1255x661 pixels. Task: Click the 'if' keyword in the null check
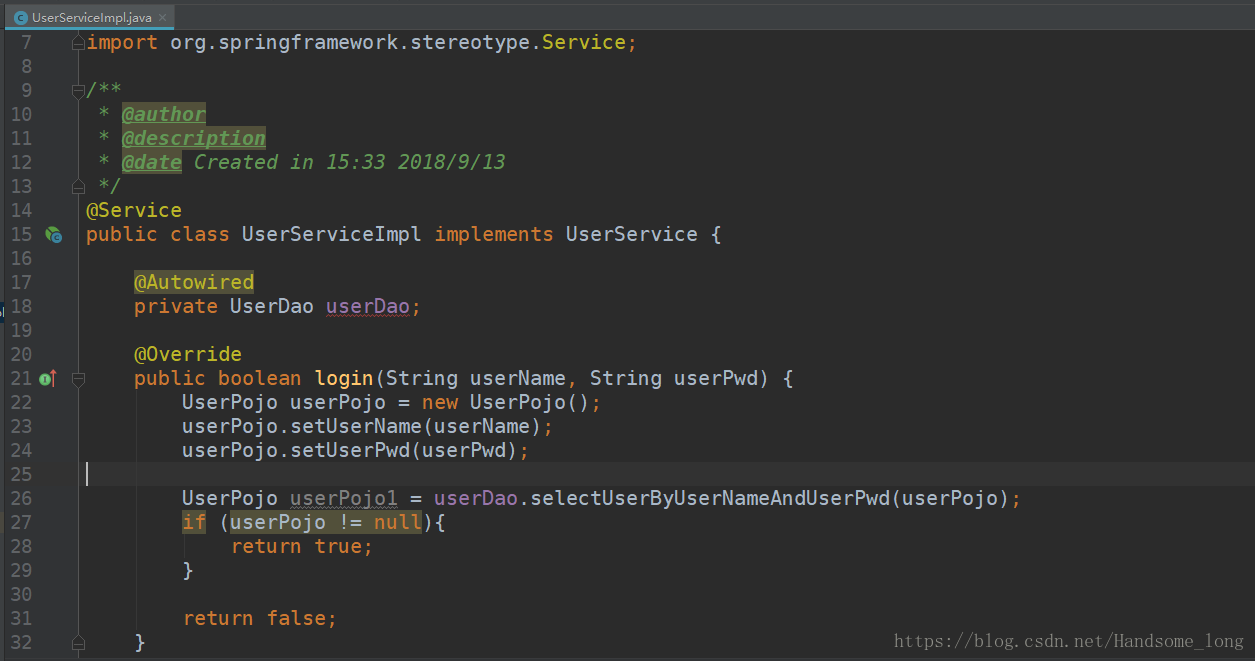point(194,522)
